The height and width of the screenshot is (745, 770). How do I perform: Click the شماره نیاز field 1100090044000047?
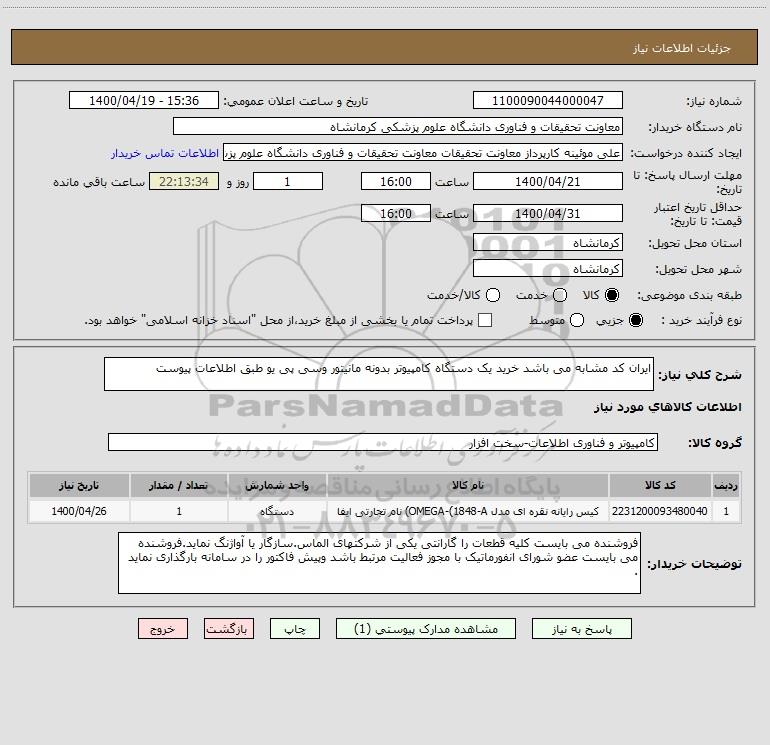548,100
